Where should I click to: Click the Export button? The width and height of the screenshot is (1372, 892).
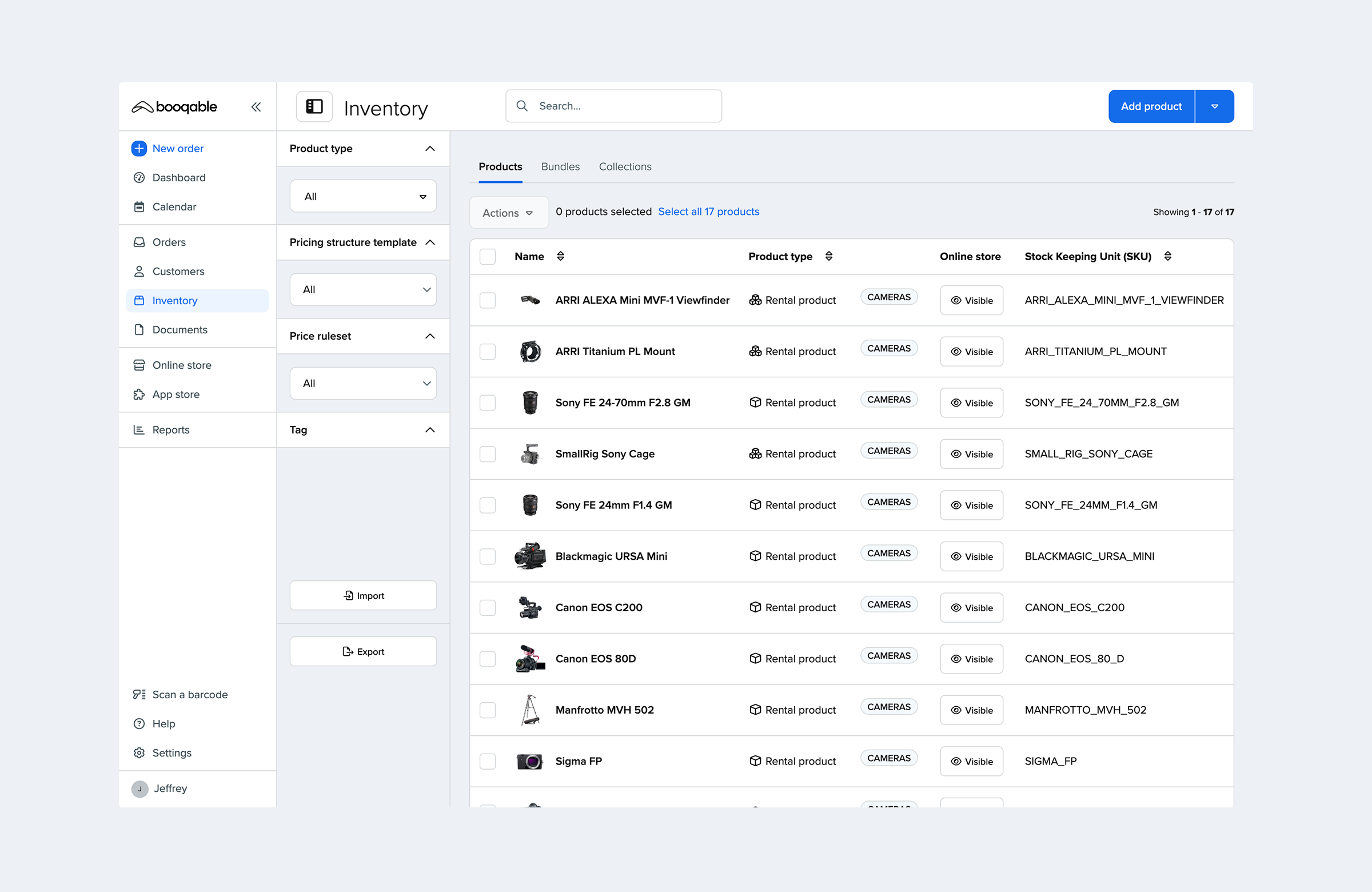[x=363, y=651]
